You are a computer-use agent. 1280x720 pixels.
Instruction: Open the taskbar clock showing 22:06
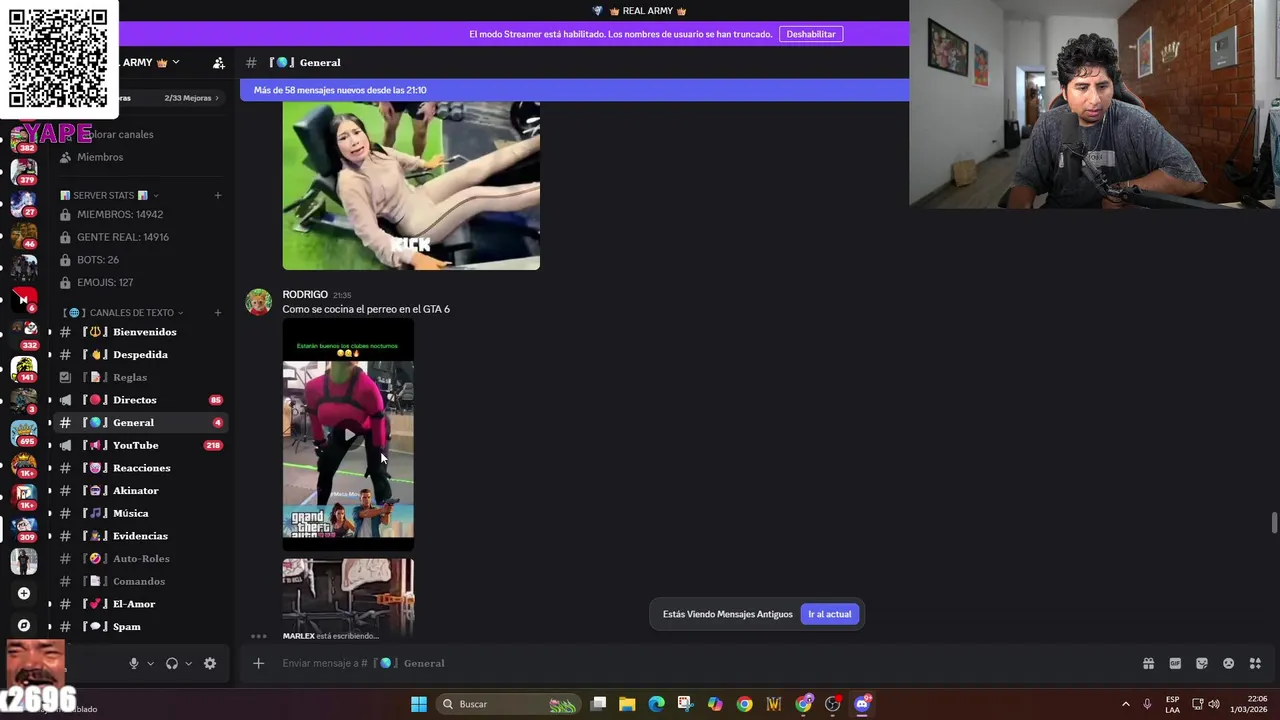[x=1248, y=704]
